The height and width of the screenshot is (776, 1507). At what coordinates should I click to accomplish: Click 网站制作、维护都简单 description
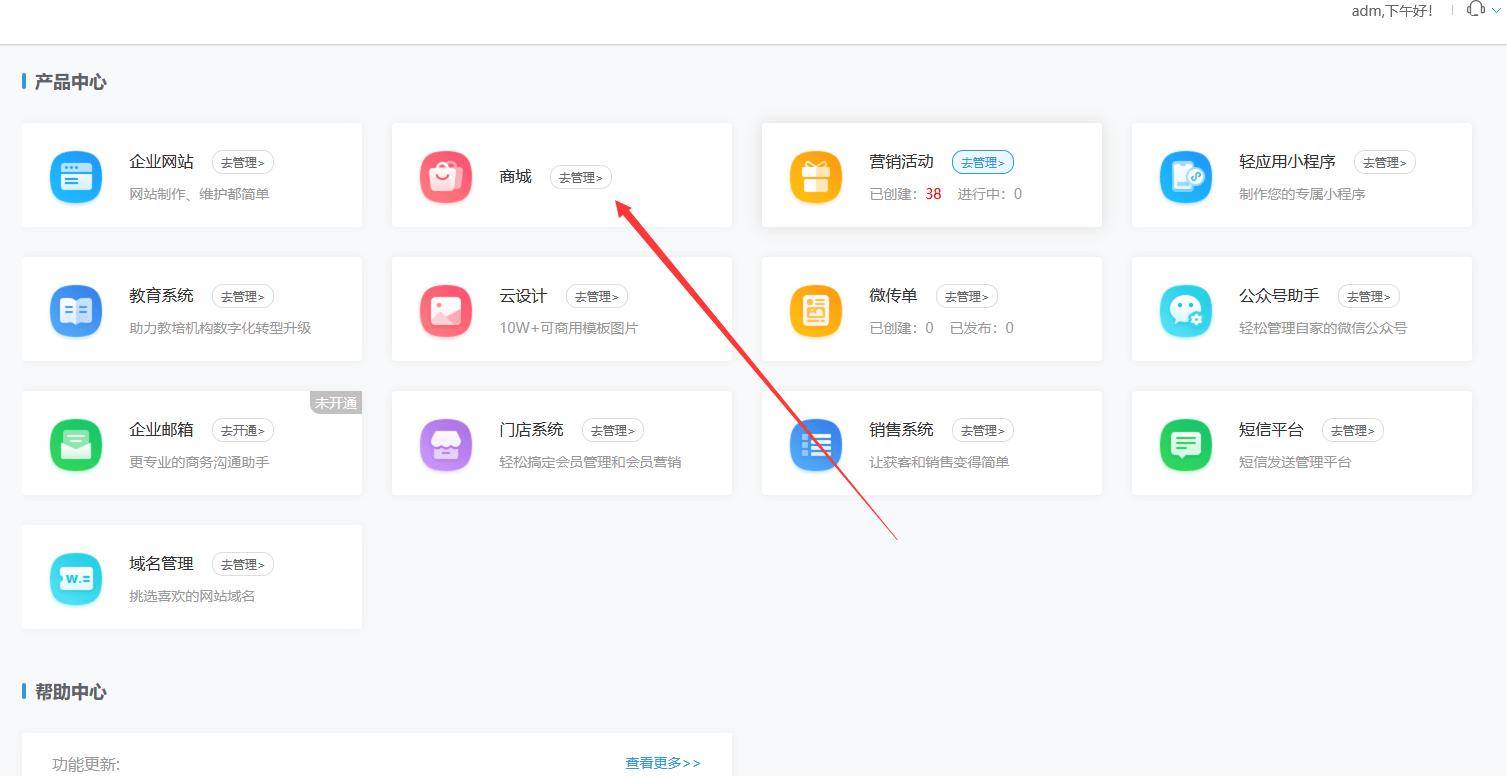click(x=199, y=194)
